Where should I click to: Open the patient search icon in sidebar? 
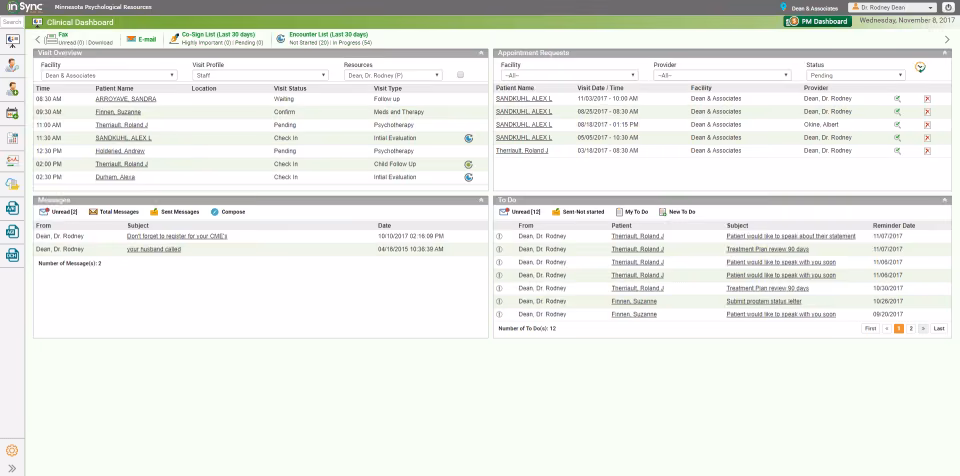(12, 66)
